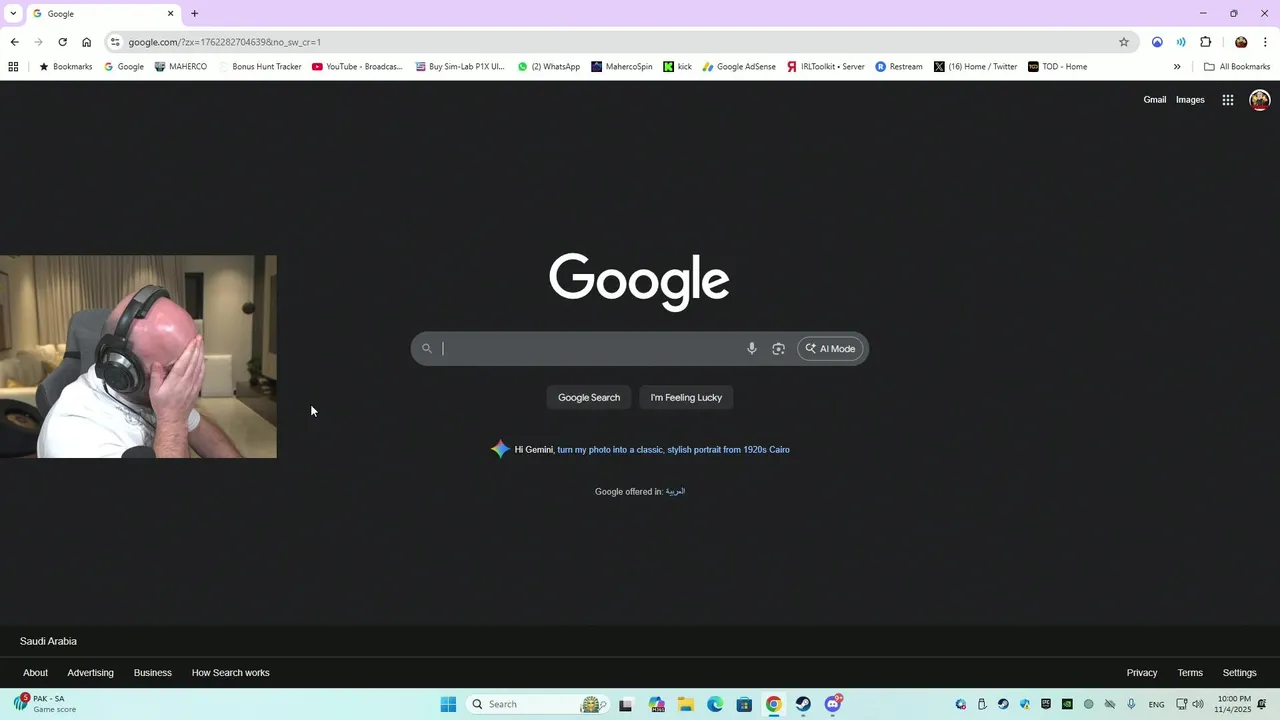Open Microsoft Store from the taskbar
Image resolution: width=1280 pixels, height=720 pixels.
coord(744,705)
